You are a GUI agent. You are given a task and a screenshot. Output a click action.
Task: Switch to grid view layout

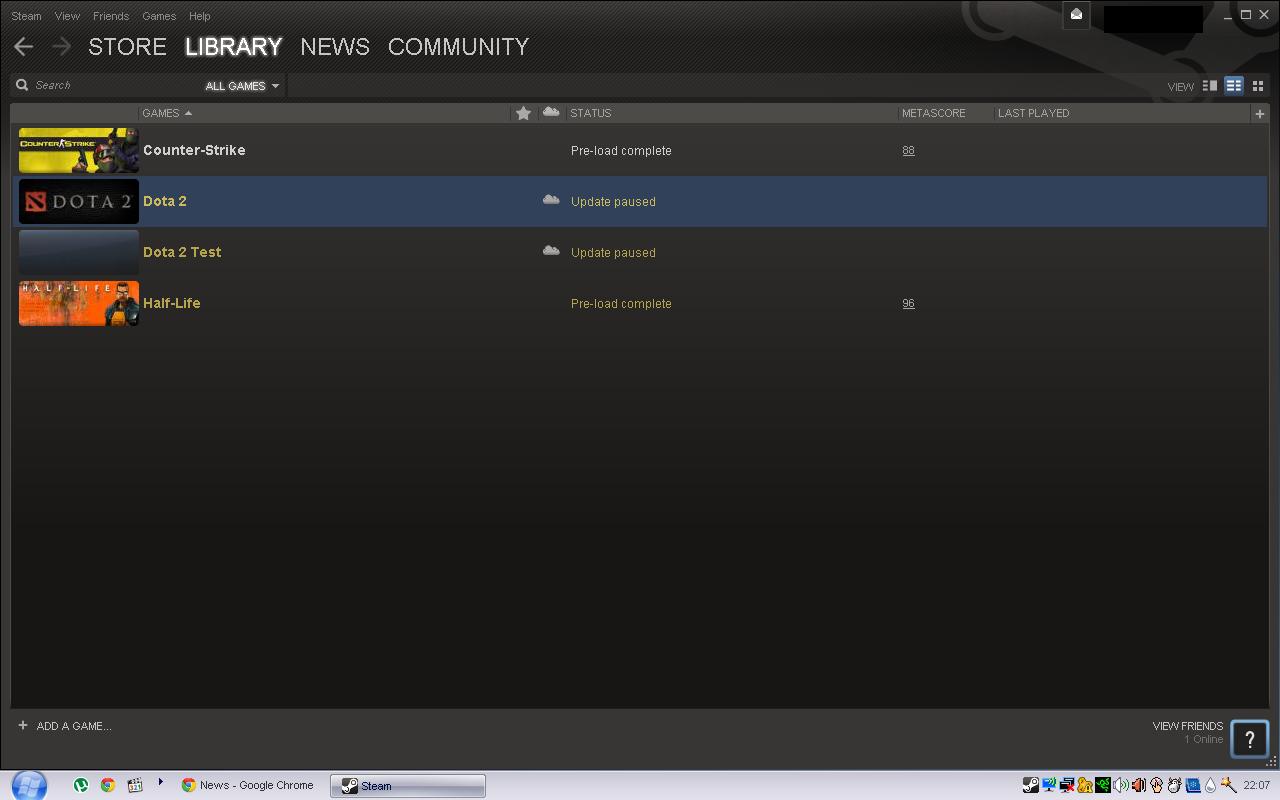[x=1258, y=86]
